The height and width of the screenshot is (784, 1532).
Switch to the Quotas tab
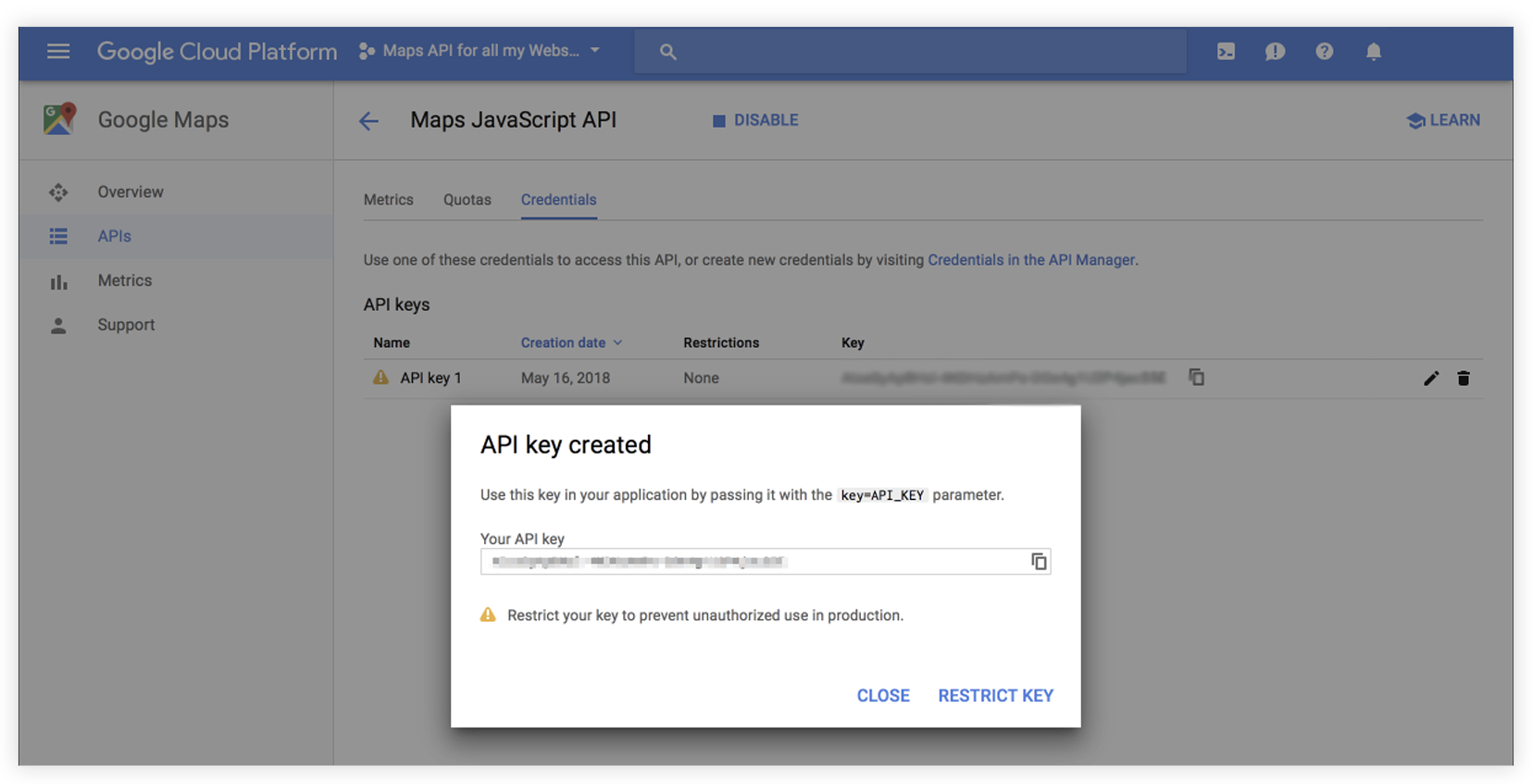tap(467, 199)
